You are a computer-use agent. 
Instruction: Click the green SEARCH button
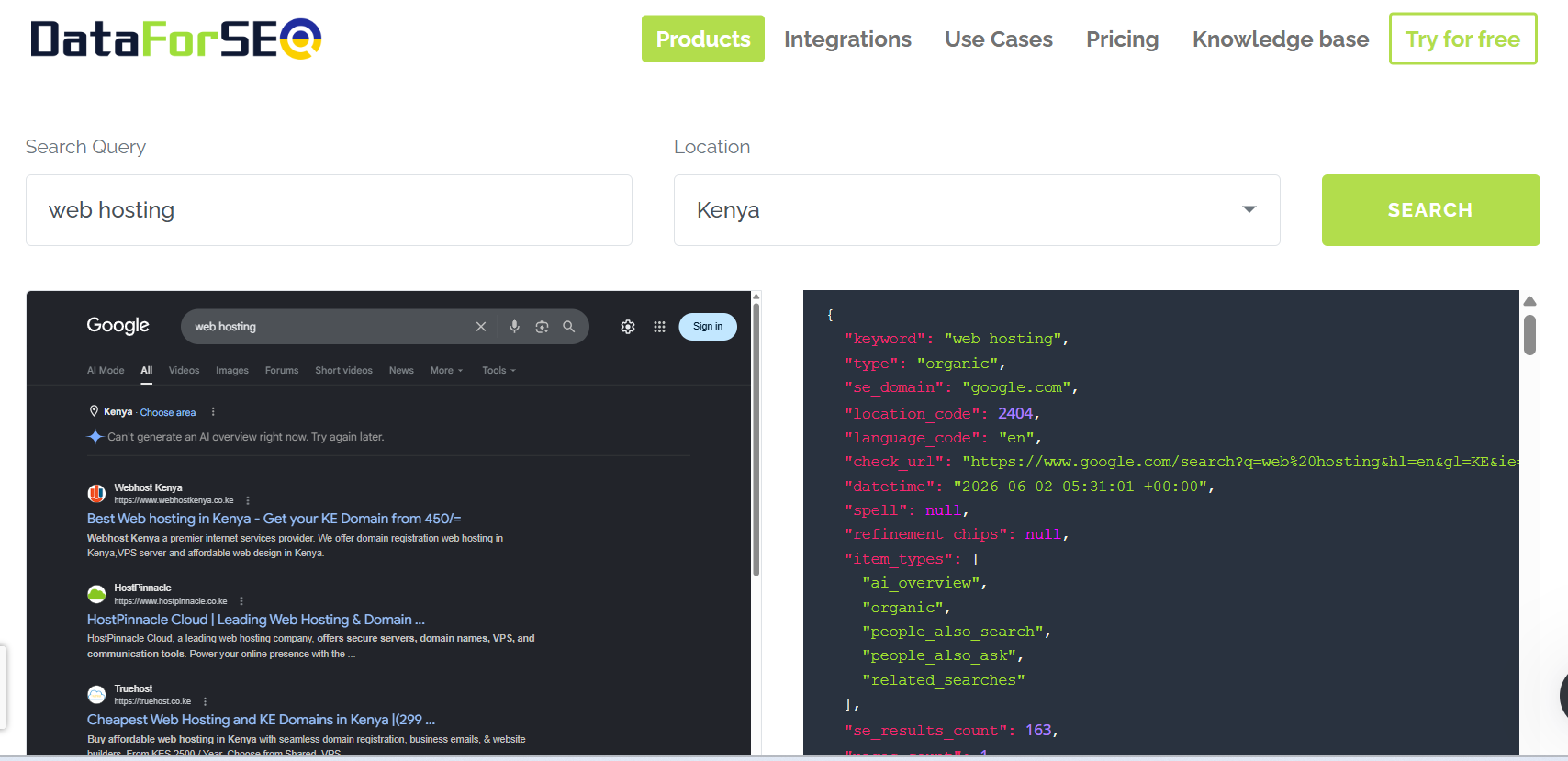[1430, 210]
